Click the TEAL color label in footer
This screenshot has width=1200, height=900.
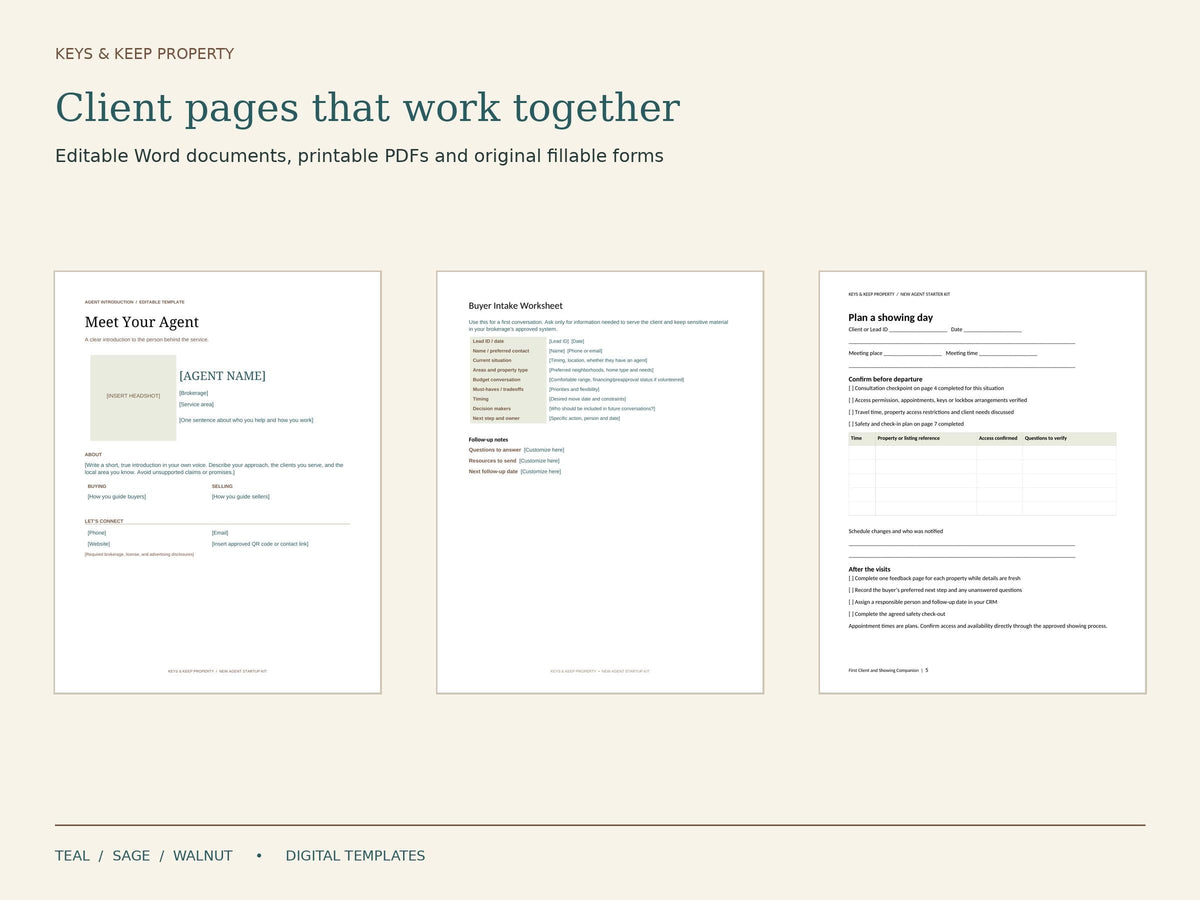(x=72, y=856)
